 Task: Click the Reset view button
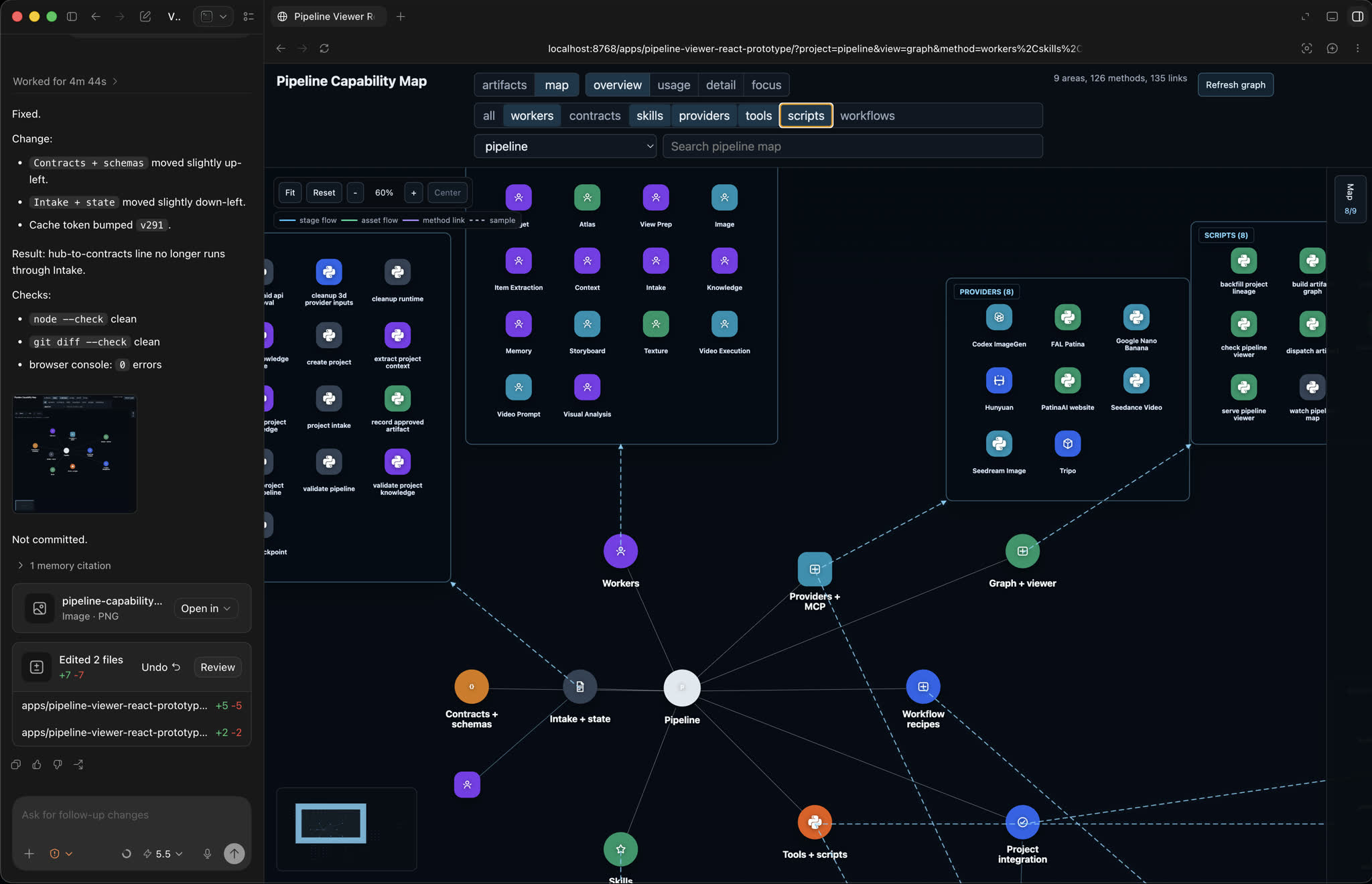(x=324, y=192)
